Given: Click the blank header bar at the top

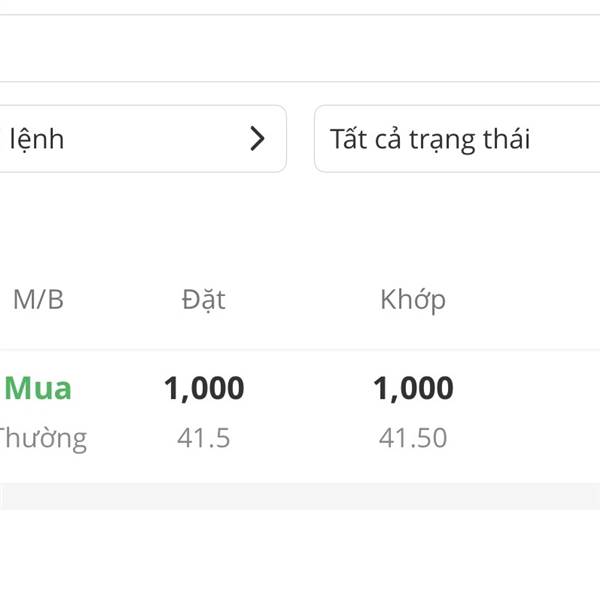Looking at the screenshot, I should pyautogui.click(x=300, y=48).
